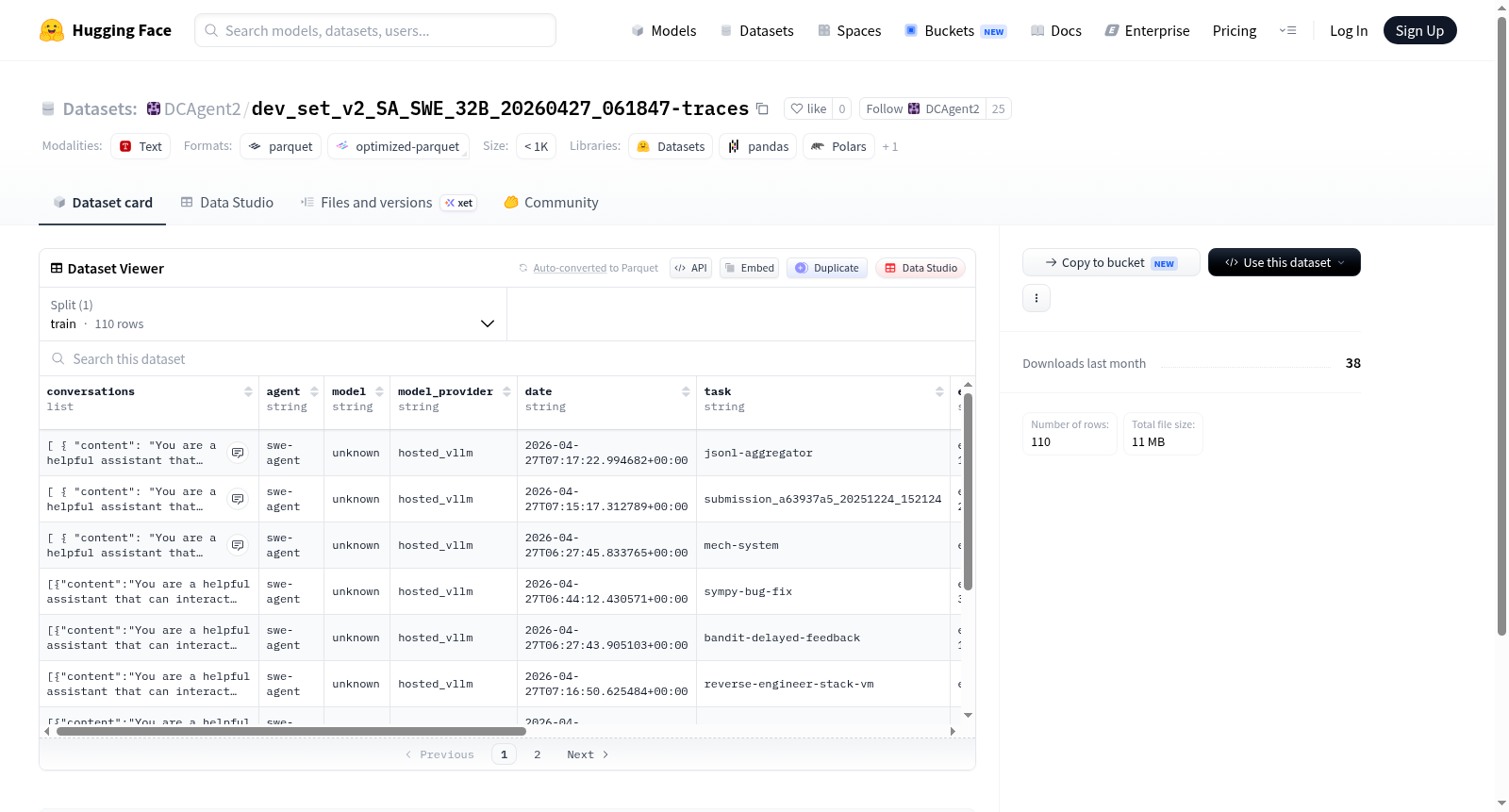Open conversation viewer for submission_a63937a5 row
This screenshot has width=1509, height=812.
[238, 499]
